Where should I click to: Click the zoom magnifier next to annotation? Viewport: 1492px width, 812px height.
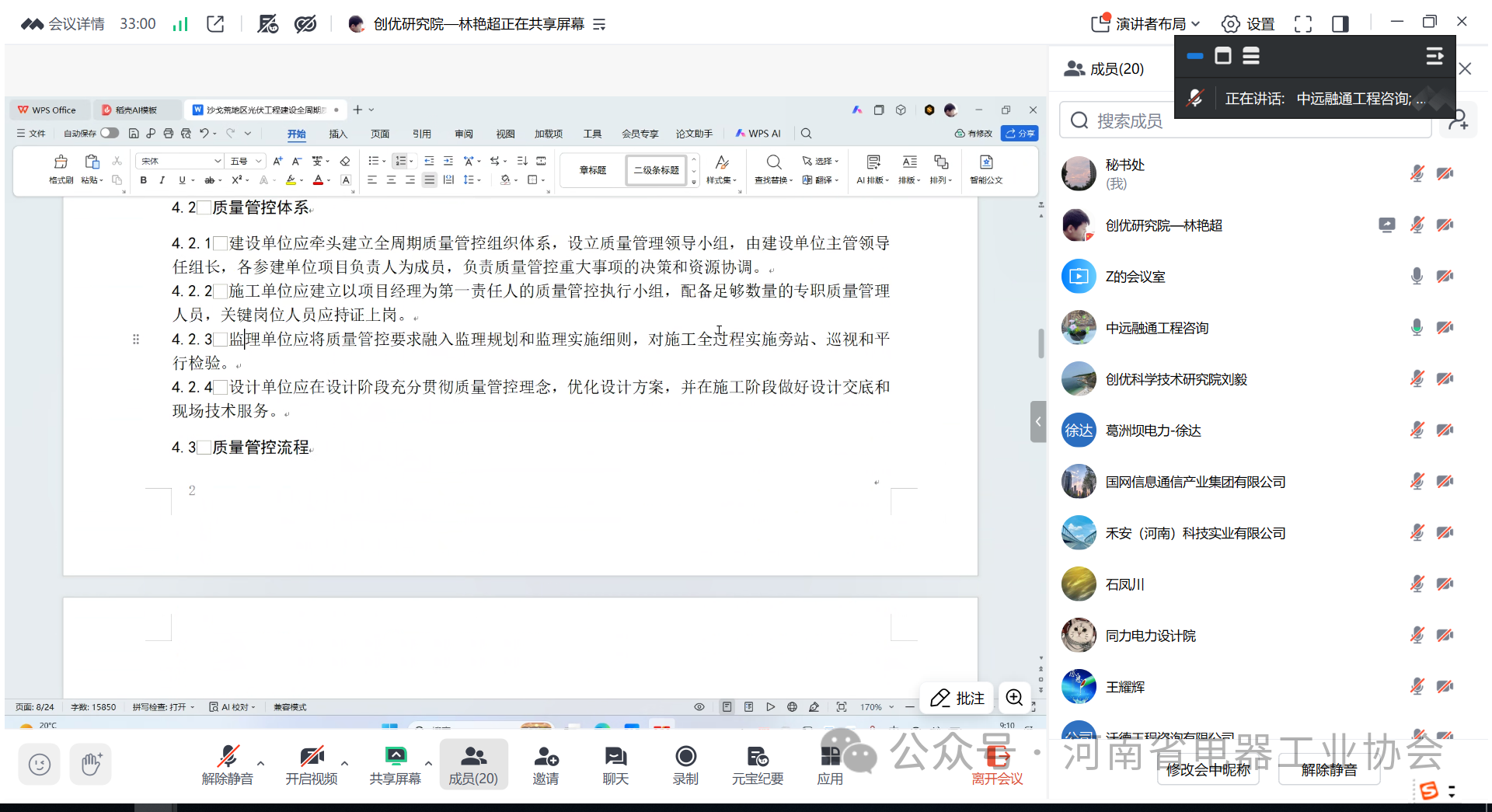1014,698
